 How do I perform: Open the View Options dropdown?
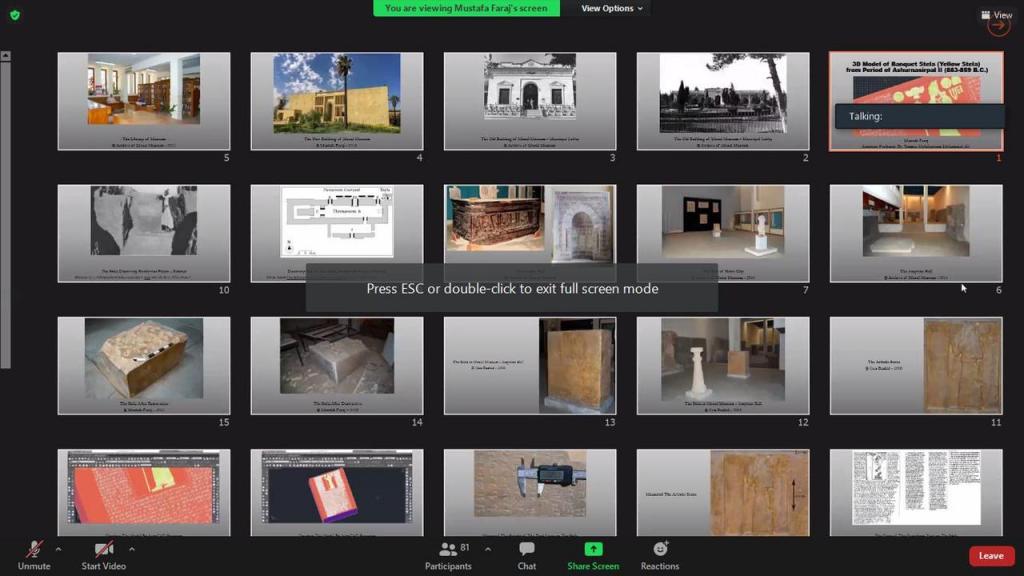tap(612, 8)
